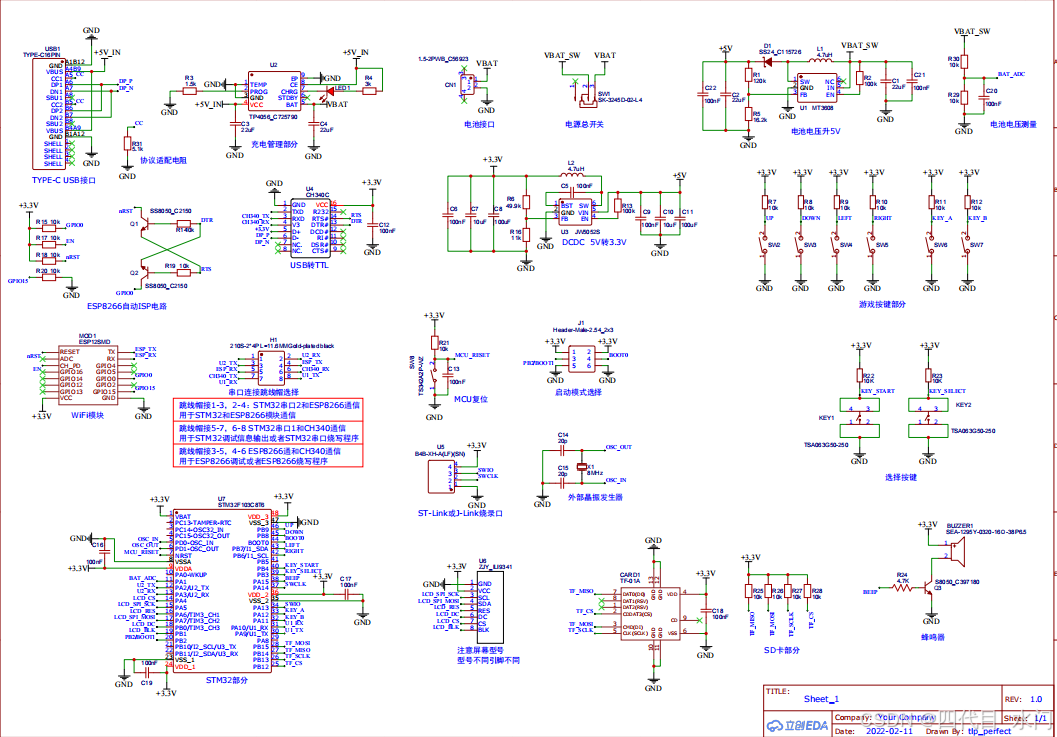Select the KEY2 tactile switch symbol
Viewport: 1057px width, 737px height.
point(928,418)
